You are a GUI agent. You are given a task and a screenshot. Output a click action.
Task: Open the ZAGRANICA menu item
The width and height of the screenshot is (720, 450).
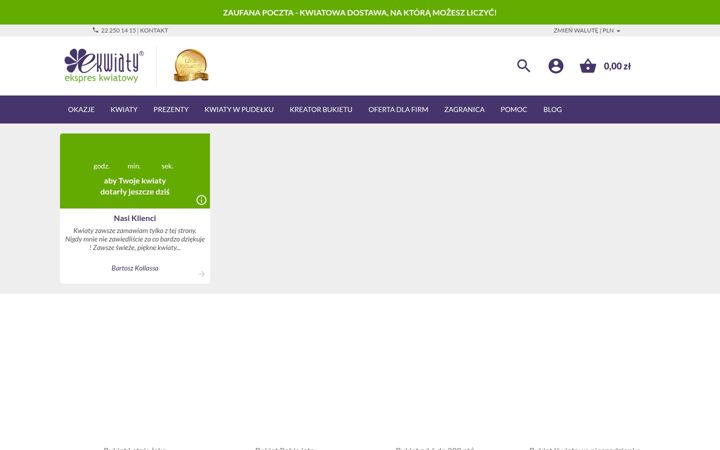[x=464, y=109]
